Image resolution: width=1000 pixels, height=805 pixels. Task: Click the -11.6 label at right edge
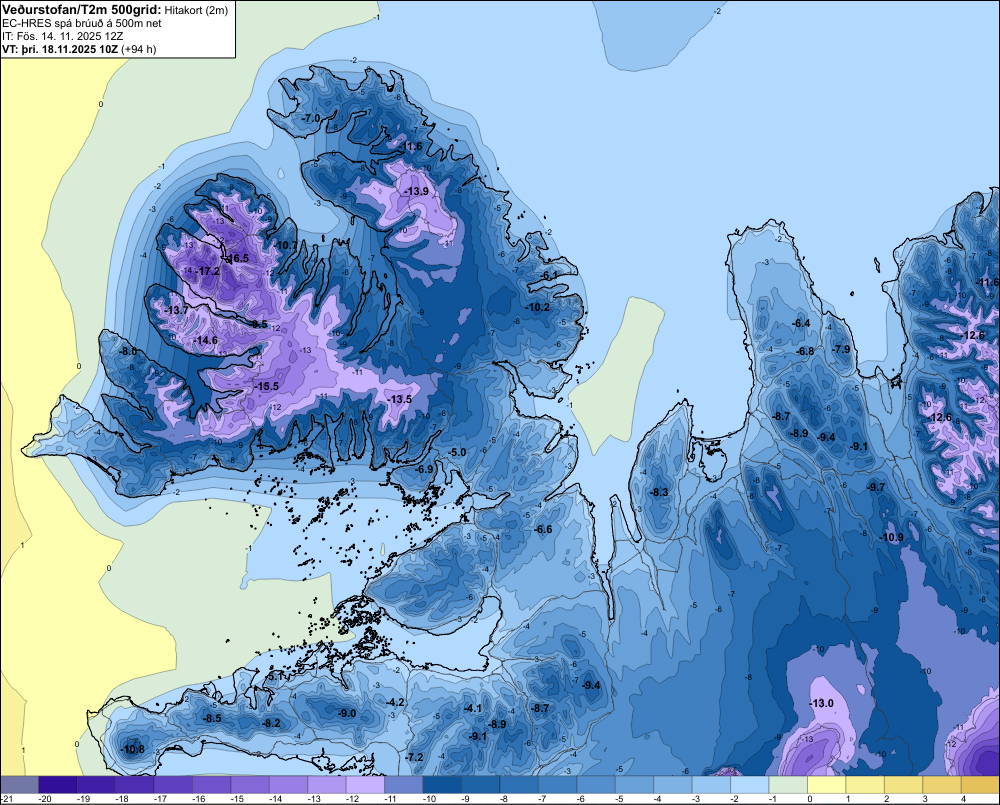pyautogui.click(x=988, y=283)
